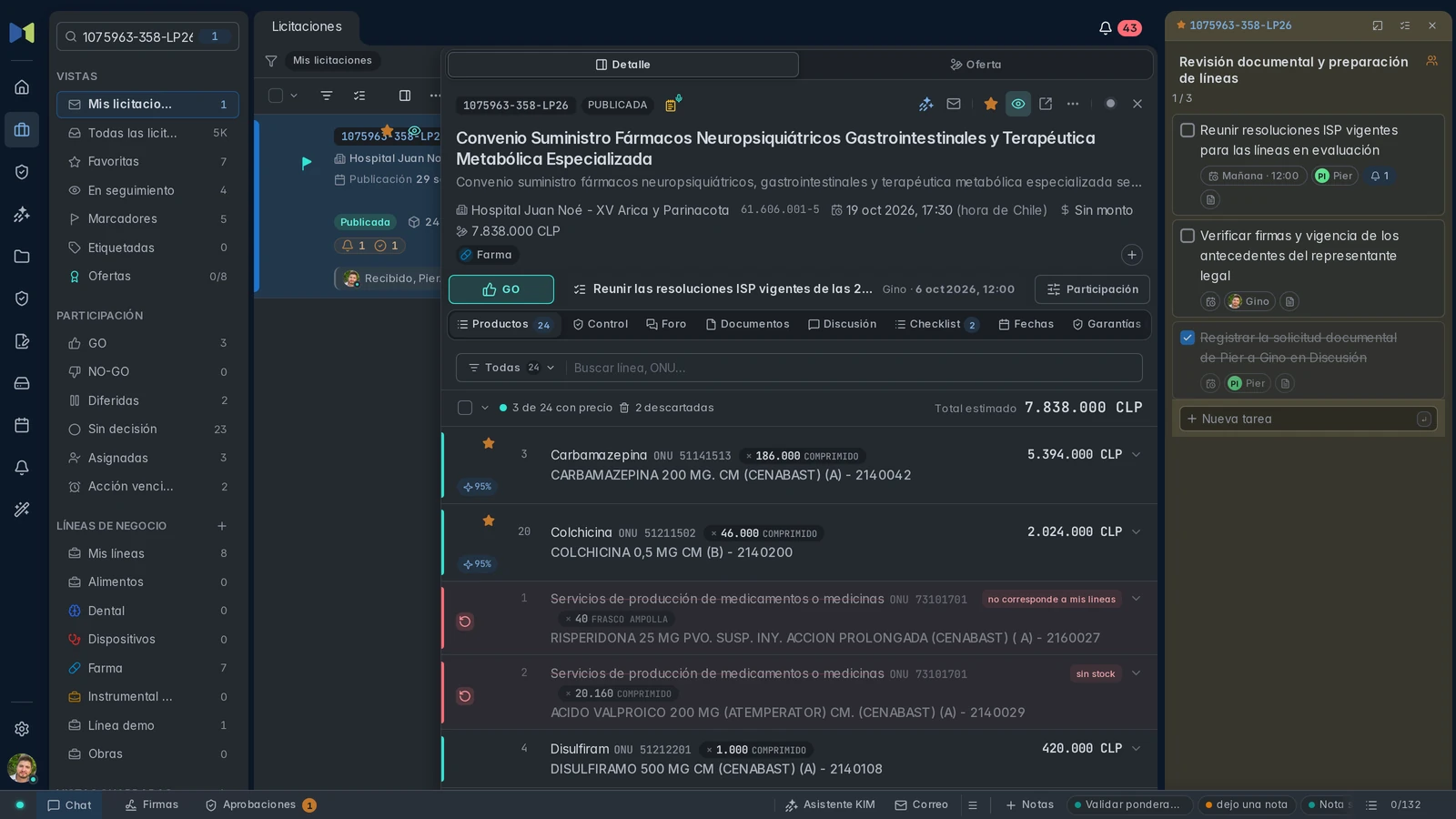Image resolution: width=1456 pixels, height=819 pixels.
Task: Select the Farma business line in sidebar
Action: (147, 668)
